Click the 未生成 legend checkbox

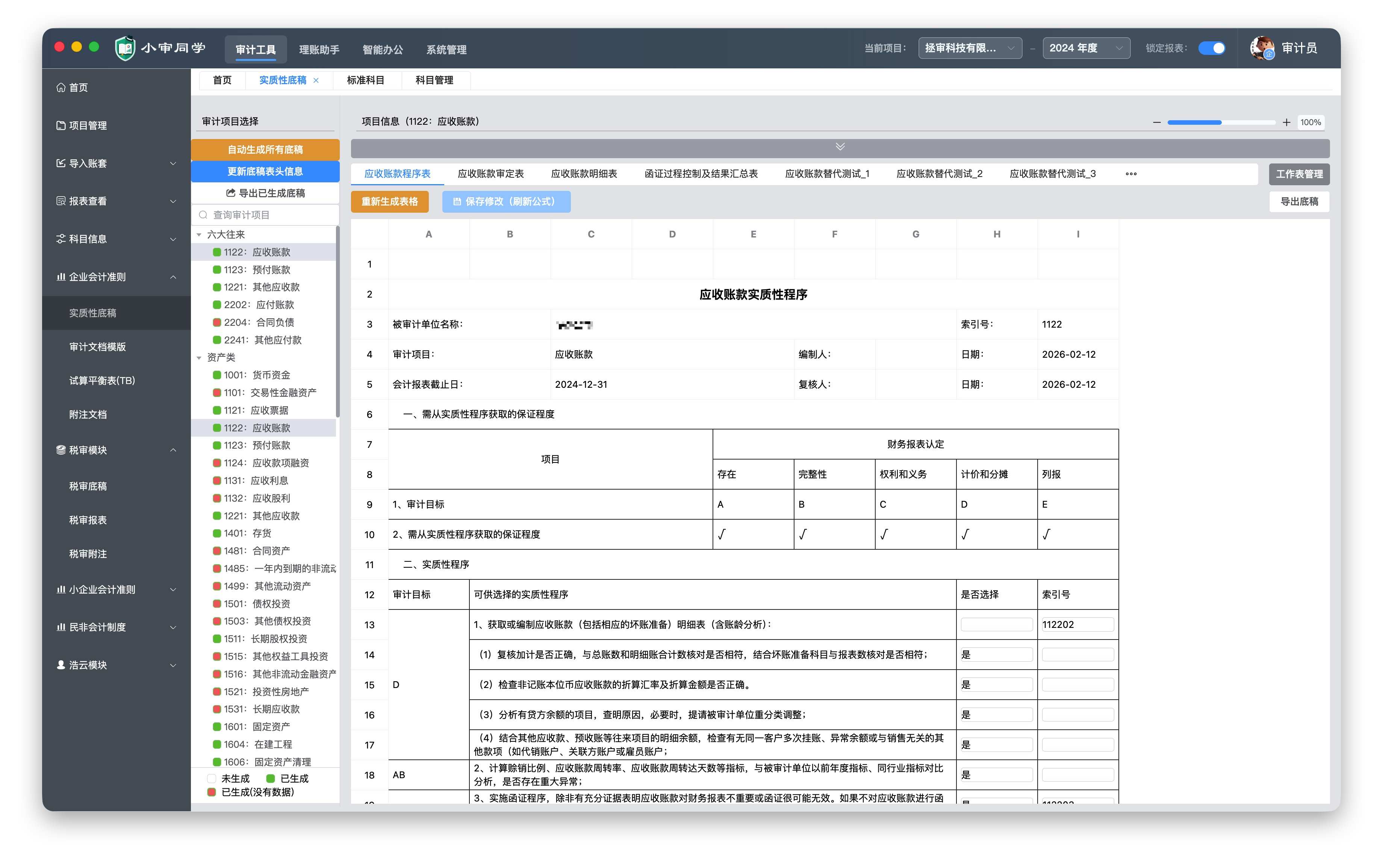pos(211,779)
